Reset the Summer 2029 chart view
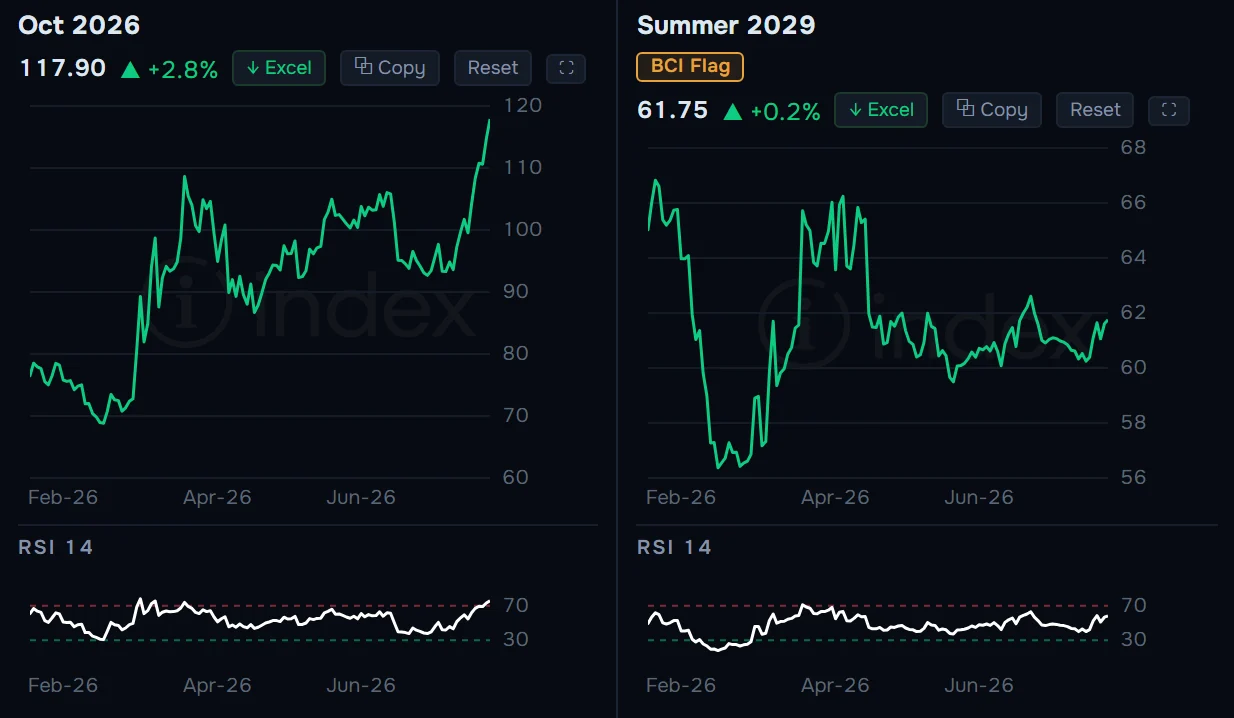Image resolution: width=1234 pixels, height=718 pixels. 1095,110
